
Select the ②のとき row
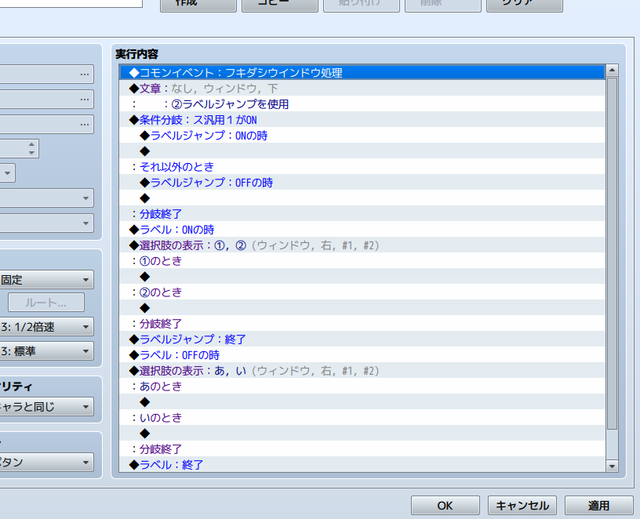362,292
